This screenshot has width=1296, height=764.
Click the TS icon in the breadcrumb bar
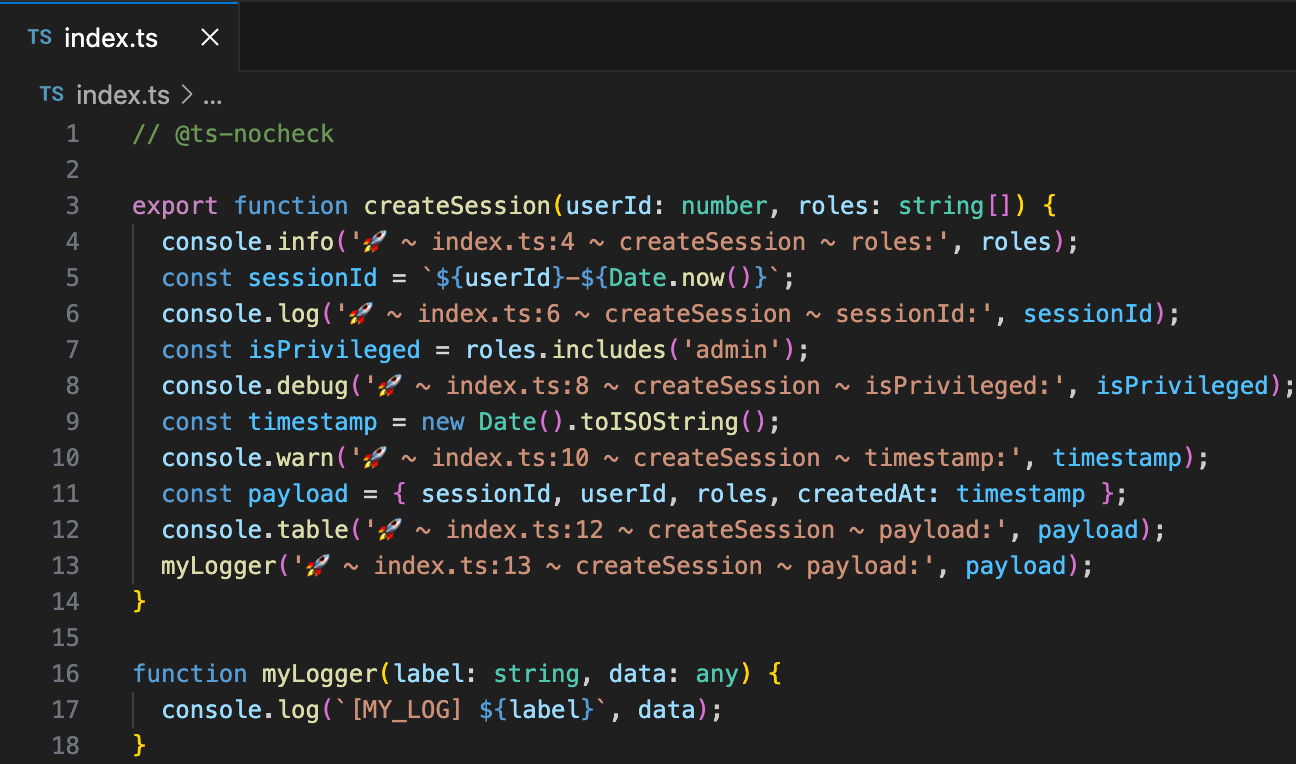coord(51,95)
